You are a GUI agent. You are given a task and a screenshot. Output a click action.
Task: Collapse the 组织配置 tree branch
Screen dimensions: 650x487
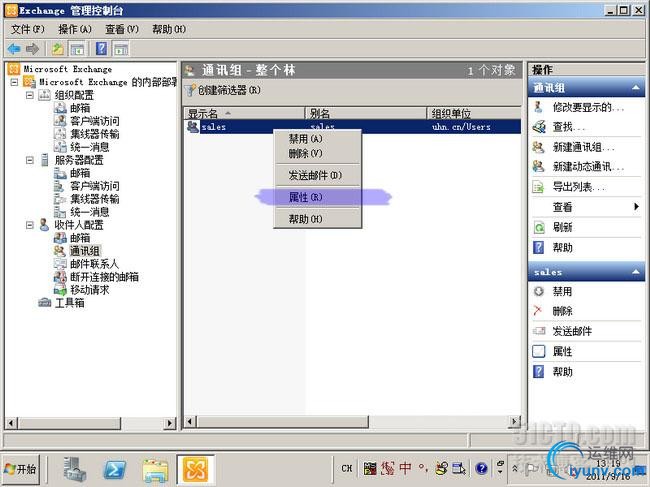(x=30, y=95)
